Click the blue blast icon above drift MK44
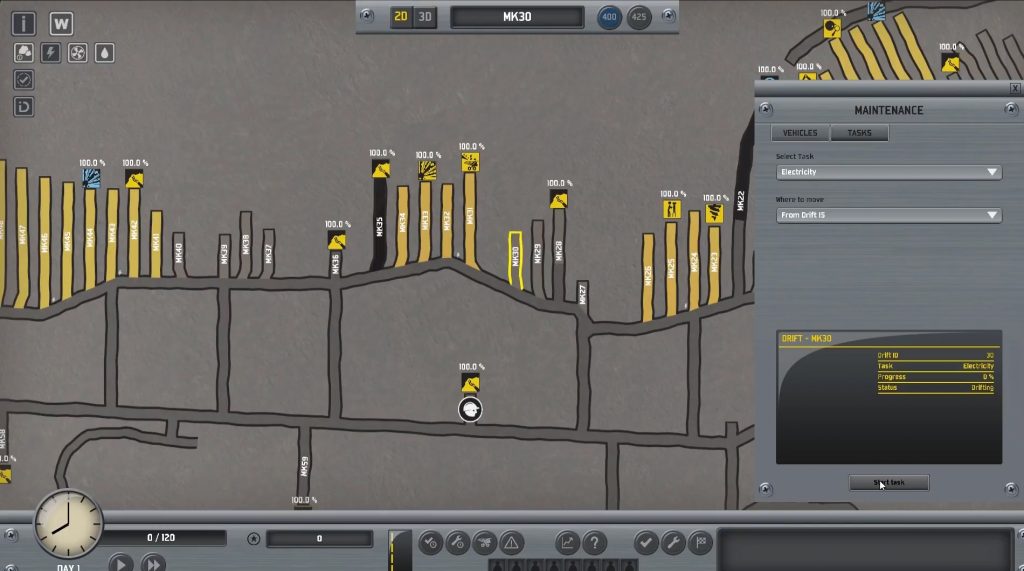This screenshot has height=571, width=1024. pos(91,178)
